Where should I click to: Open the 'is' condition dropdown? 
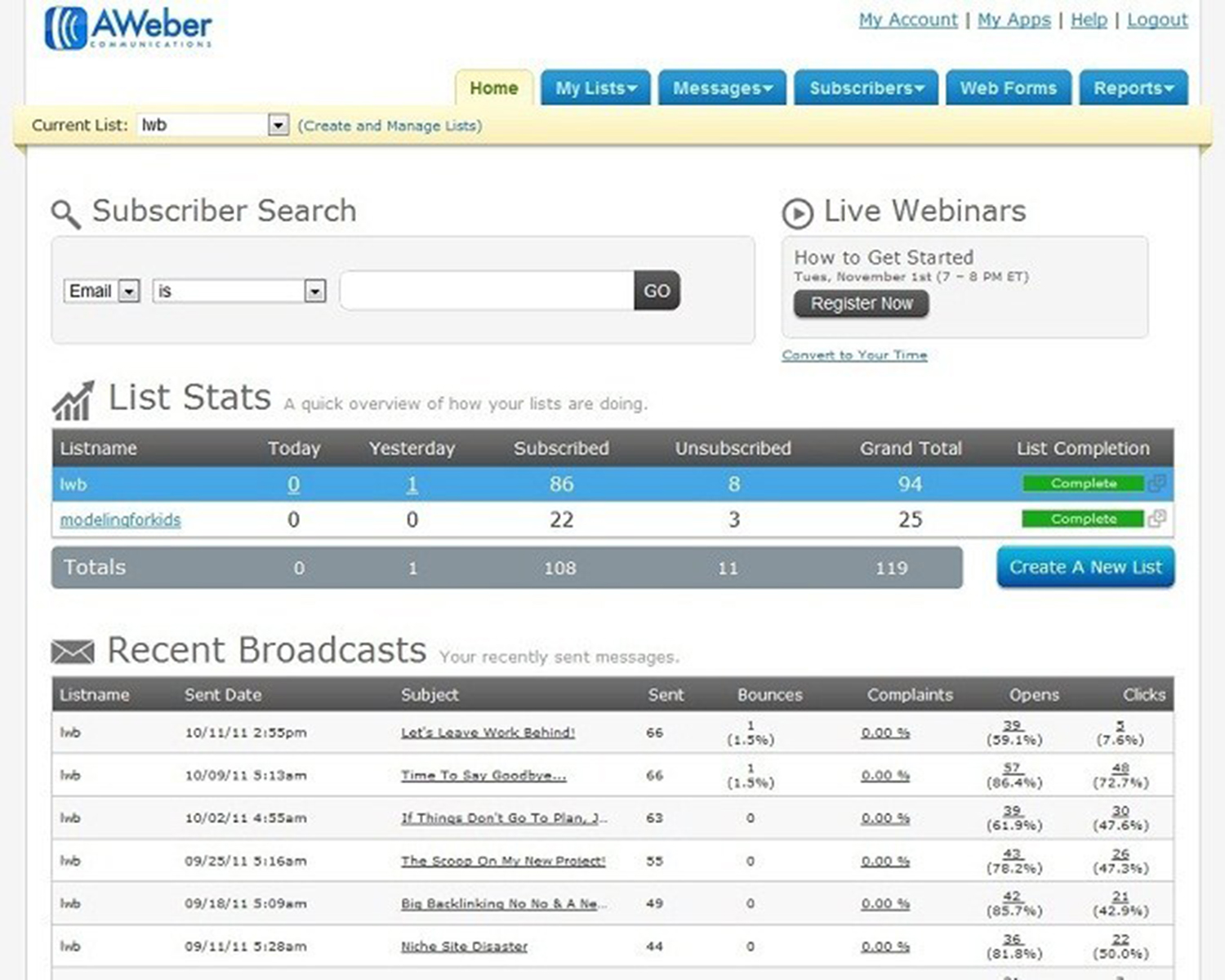pos(314,291)
